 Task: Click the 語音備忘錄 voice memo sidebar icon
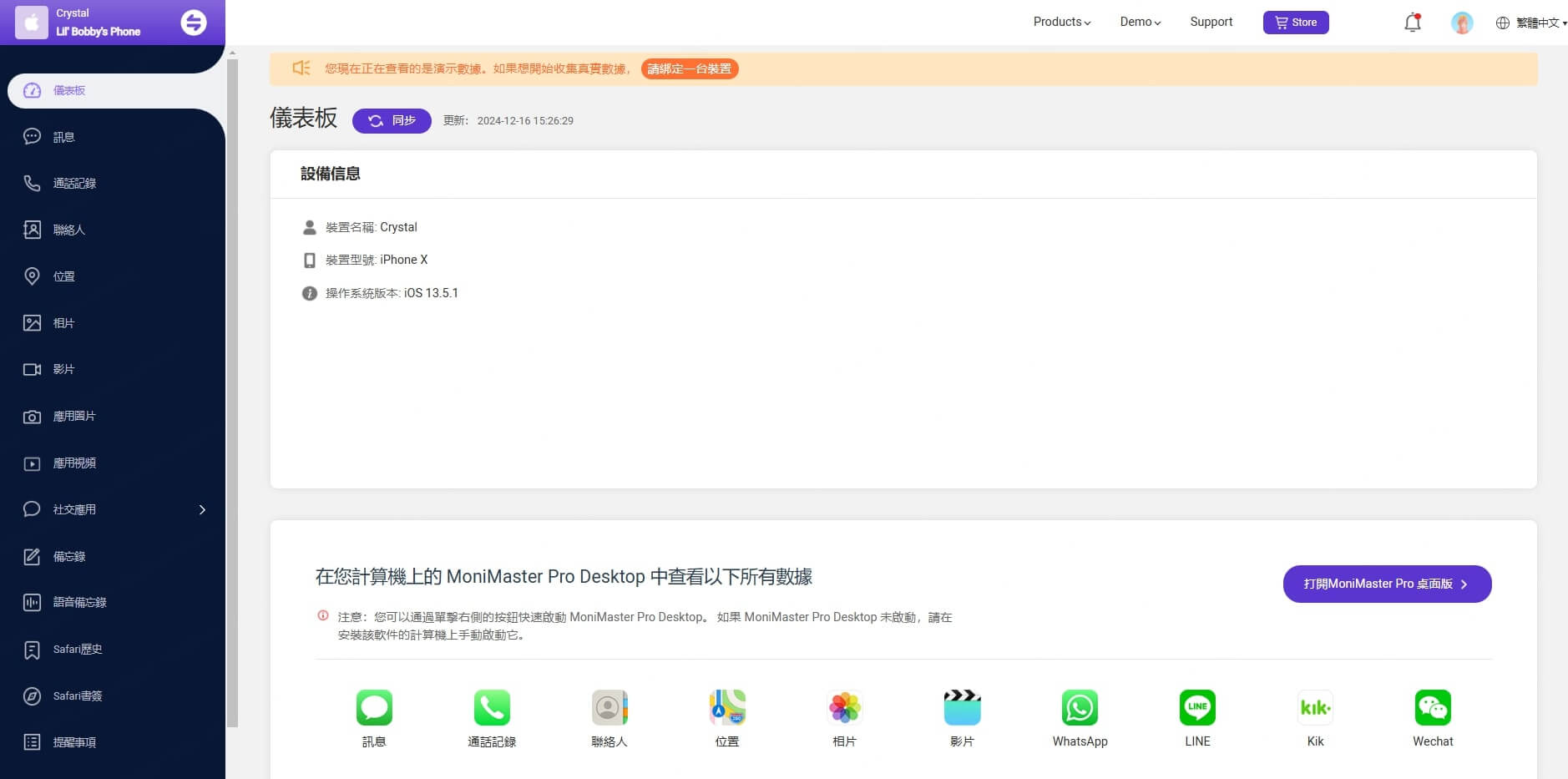click(x=32, y=602)
